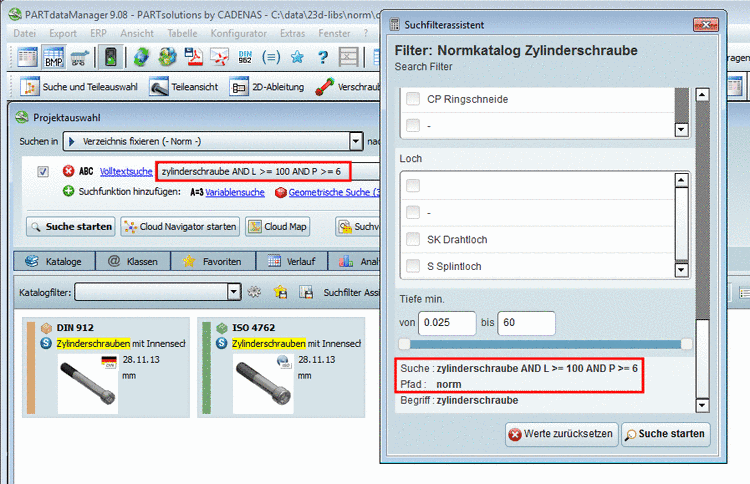Check the CP Ringschneide option
The height and width of the screenshot is (484, 750).
click(x=412, y=99)
